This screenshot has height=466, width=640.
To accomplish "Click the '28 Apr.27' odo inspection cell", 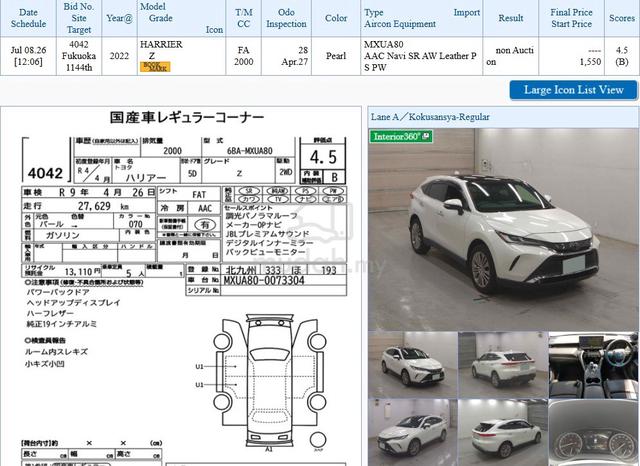I will (286, 56).
